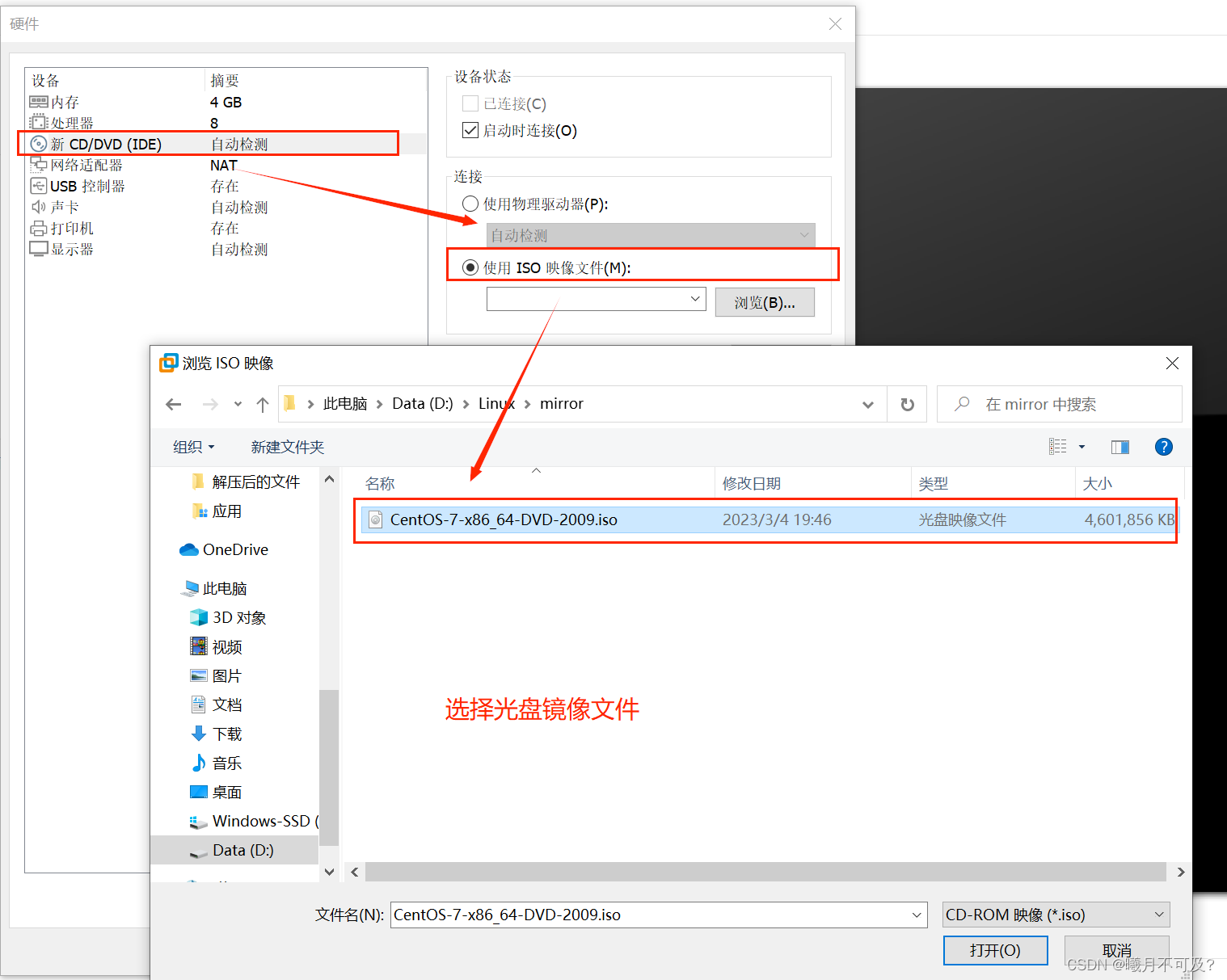Open the 组织 menu

click(194, 447)
